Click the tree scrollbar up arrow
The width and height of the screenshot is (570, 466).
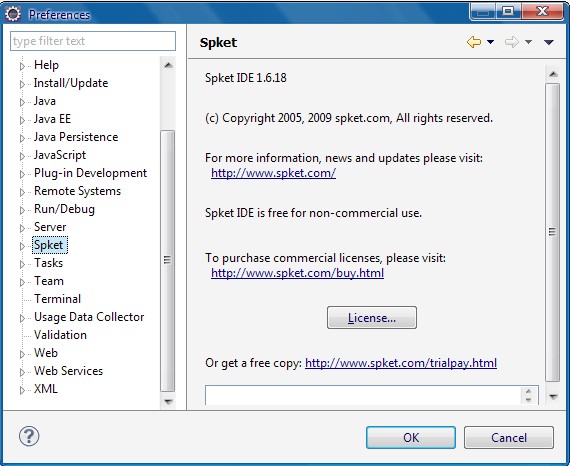pos(168,65)
